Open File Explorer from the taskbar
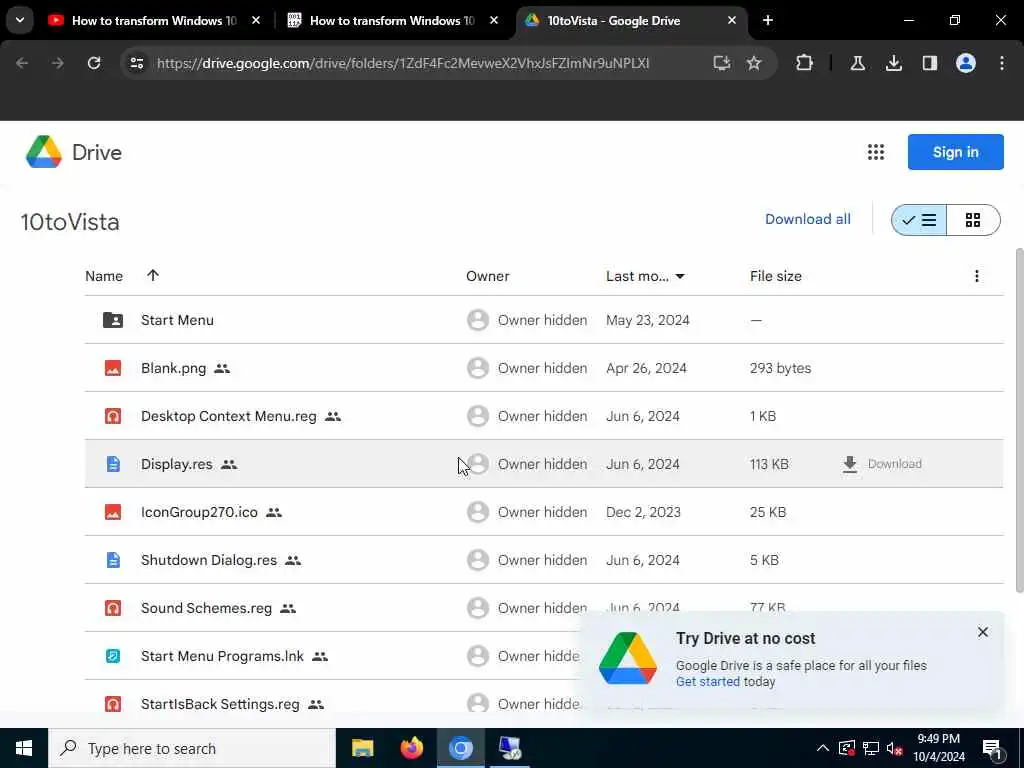Viewport: 1024px width, 768px height. click(x=362, y=748)
